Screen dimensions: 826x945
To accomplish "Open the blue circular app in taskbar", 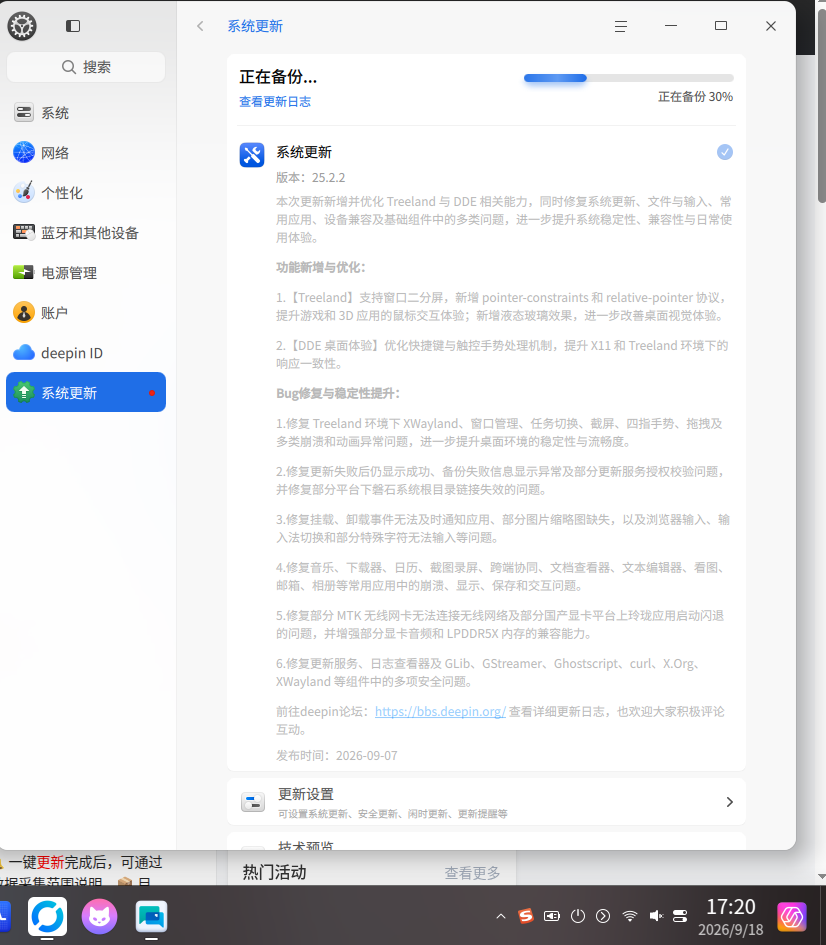I will click(47, 917).
